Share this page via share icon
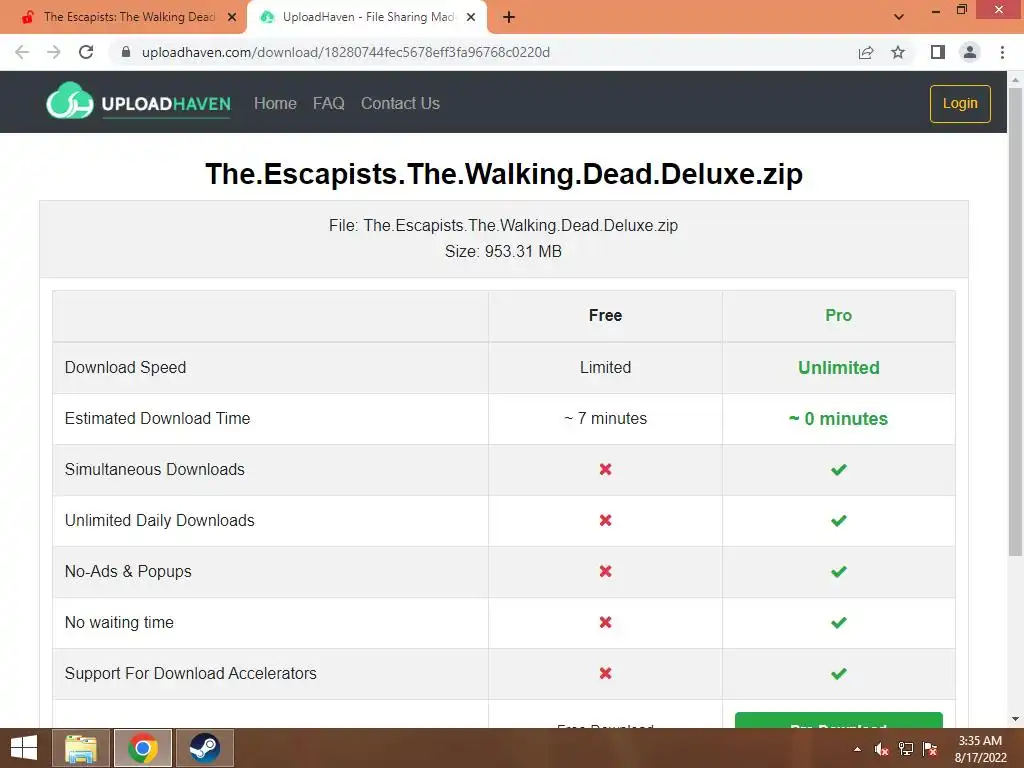 [x=866, y=52]
